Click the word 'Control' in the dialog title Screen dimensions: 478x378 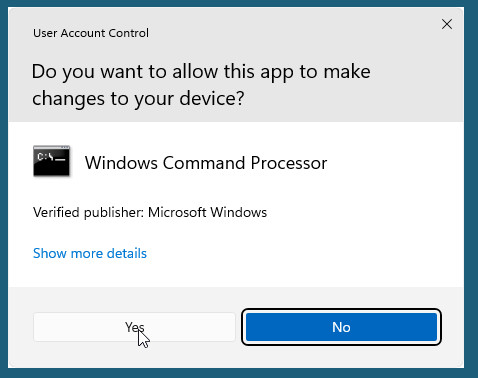tap(129, 33)
